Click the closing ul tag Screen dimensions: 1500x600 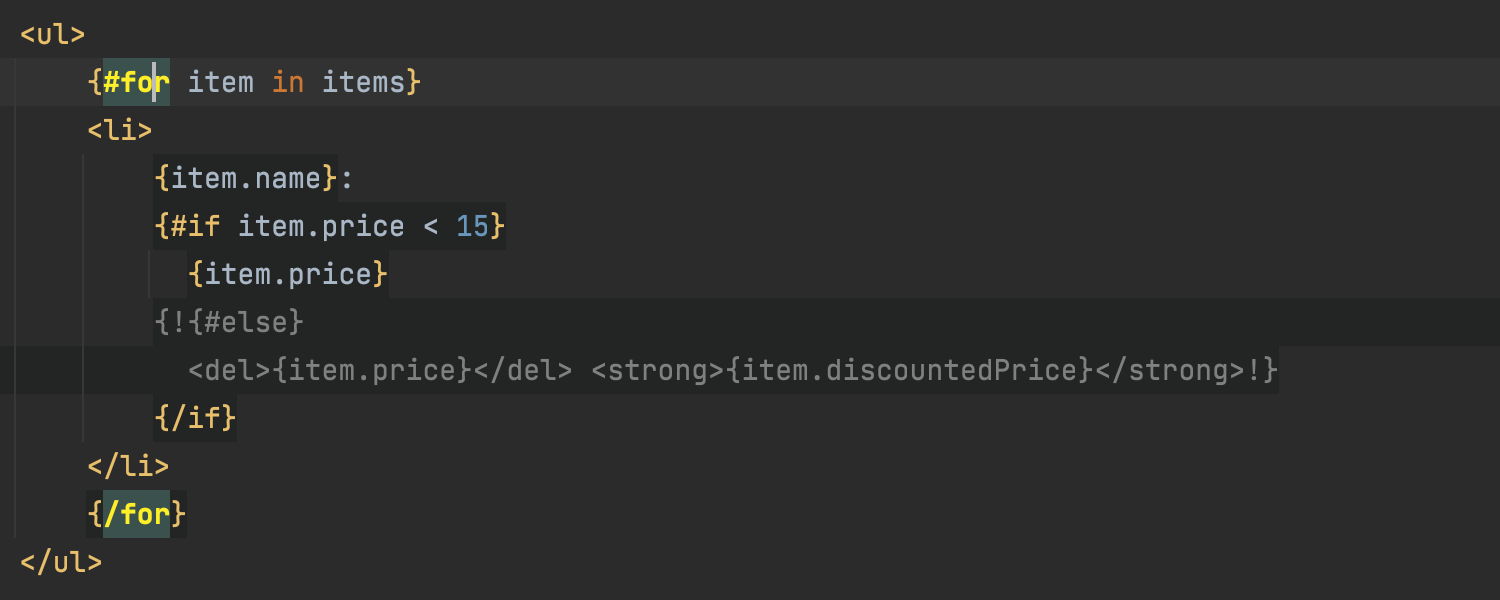click(61, 562)
